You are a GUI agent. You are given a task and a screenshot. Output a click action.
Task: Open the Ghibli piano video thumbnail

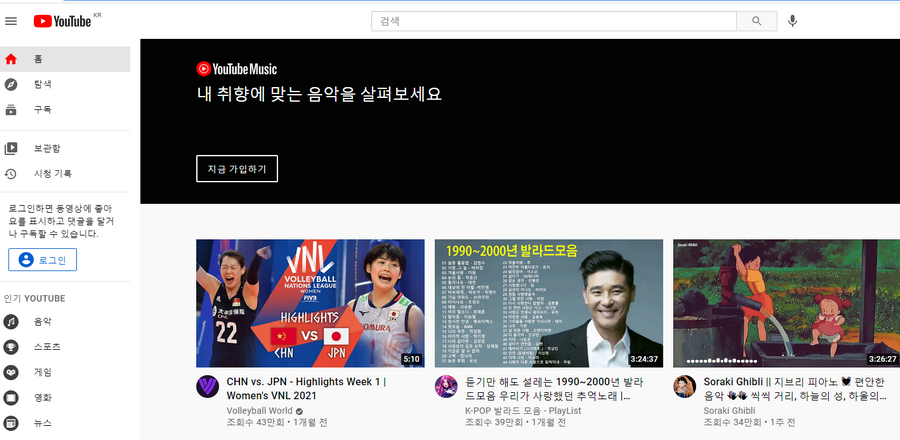786,303
